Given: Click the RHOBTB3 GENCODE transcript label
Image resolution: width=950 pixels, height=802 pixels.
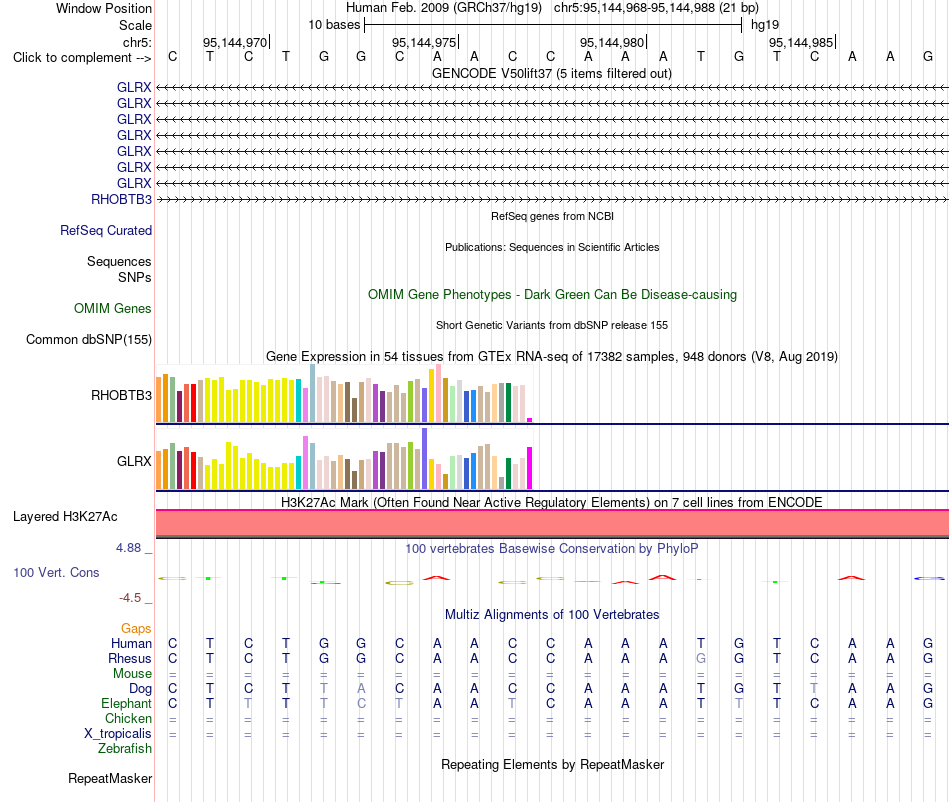Looking at the screenshot, I should pyautogui.click(x=121, y=199).
